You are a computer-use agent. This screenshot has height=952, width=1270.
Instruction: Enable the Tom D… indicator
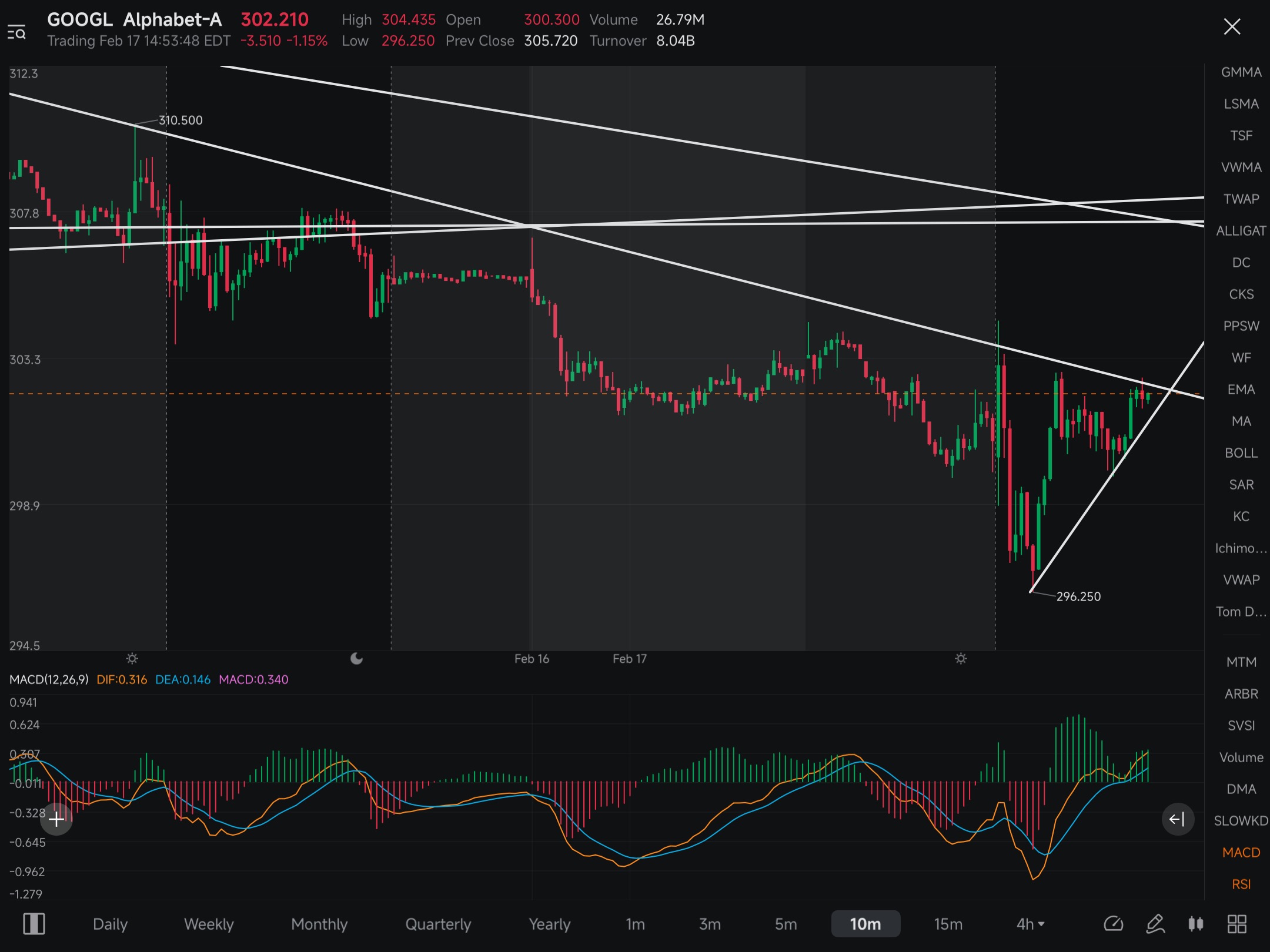(x=1241, y=612)
